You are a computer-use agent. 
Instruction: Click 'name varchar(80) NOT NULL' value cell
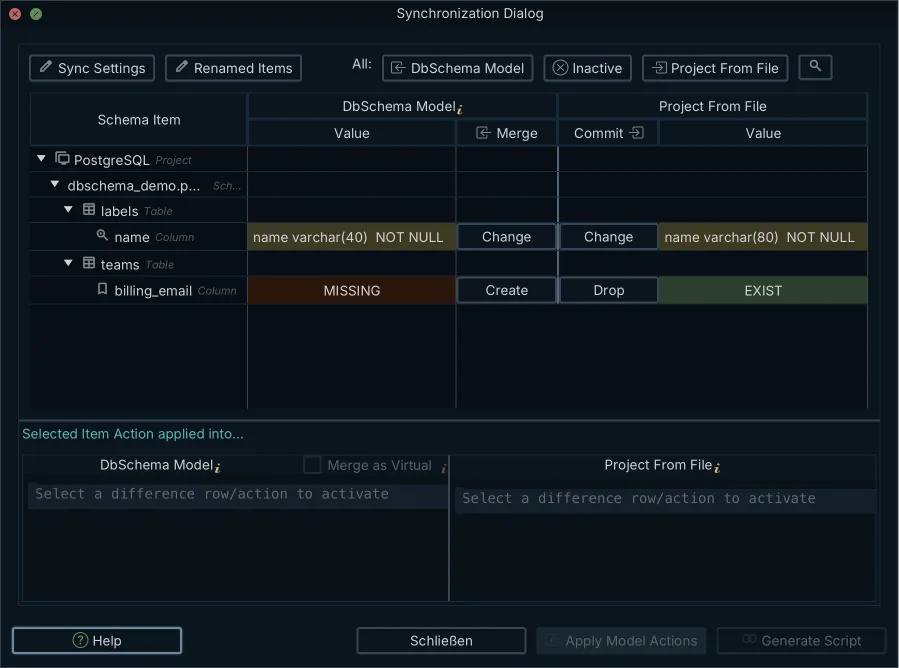click(763, 237)
